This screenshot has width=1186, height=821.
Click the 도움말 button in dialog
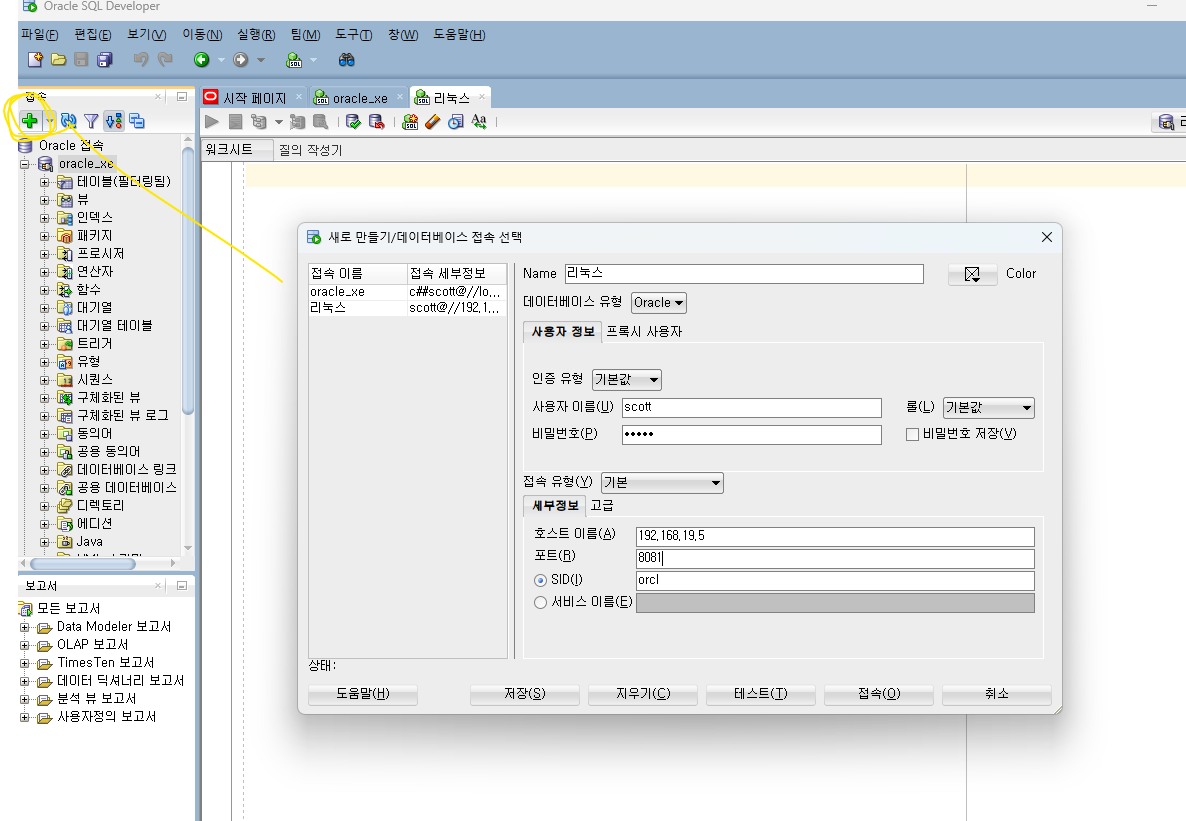363,694
